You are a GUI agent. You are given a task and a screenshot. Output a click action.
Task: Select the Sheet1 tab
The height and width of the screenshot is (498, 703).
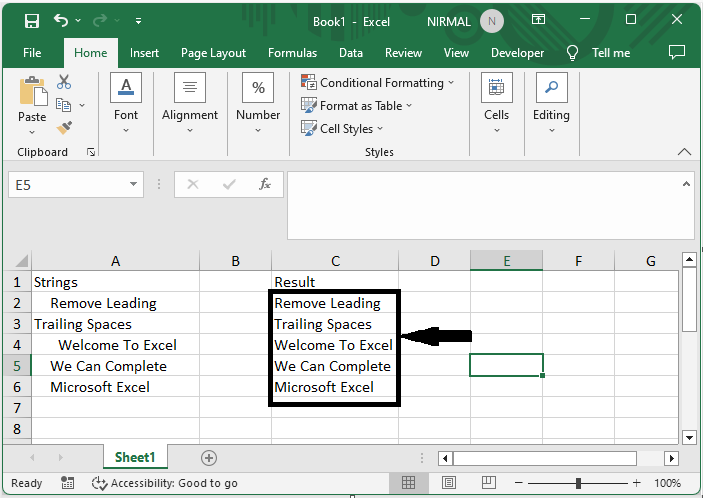[x=135, y=457]
